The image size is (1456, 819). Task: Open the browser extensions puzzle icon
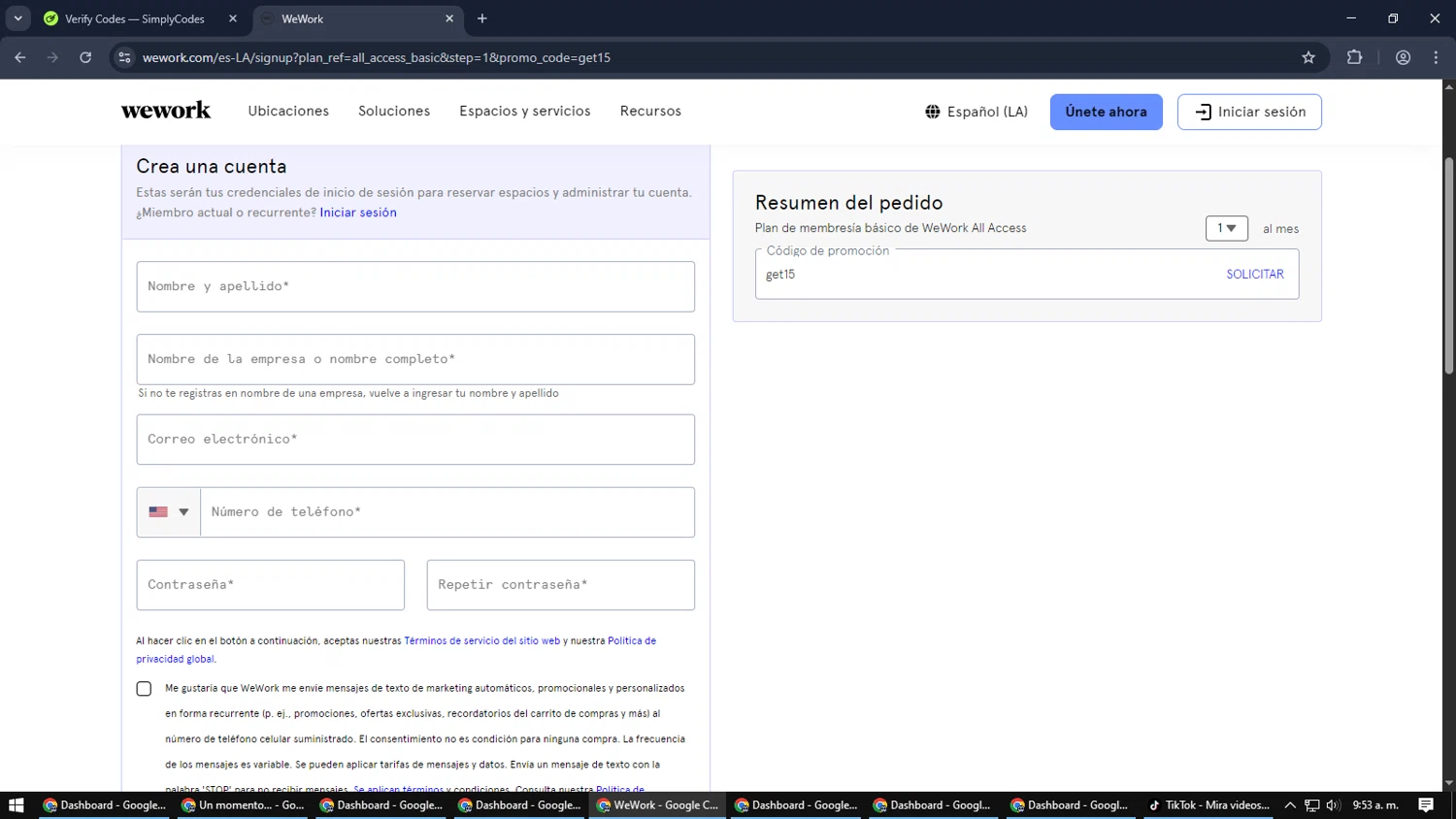pos(1355,57)
